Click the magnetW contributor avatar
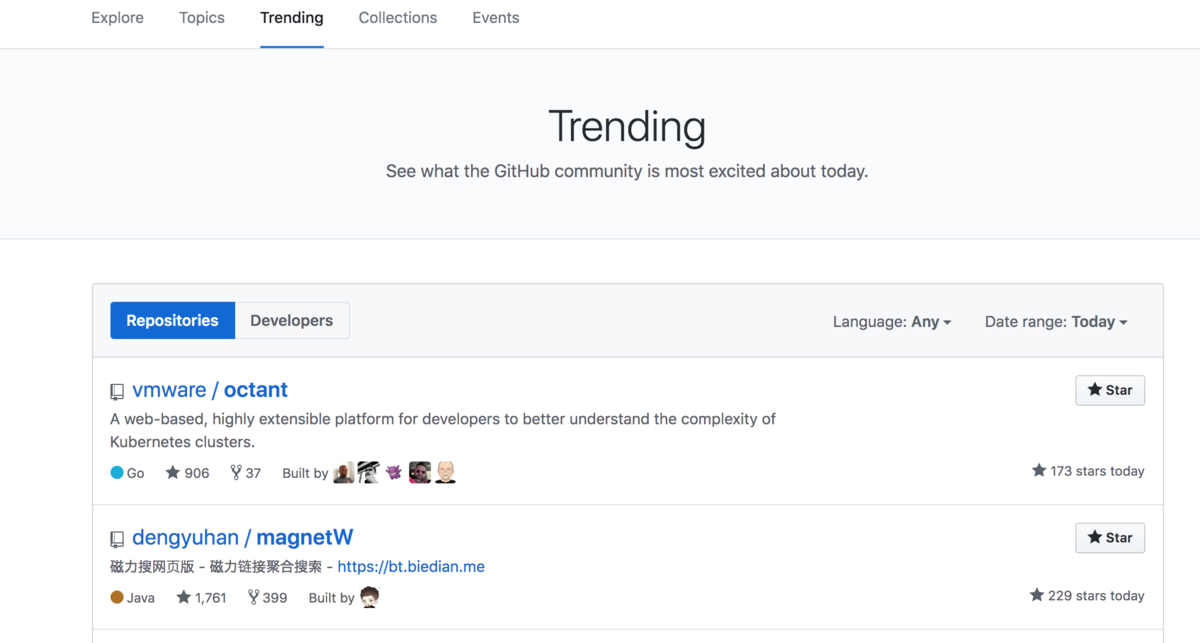Screen dimensions: 1200x643 click(x=370, y=597)
